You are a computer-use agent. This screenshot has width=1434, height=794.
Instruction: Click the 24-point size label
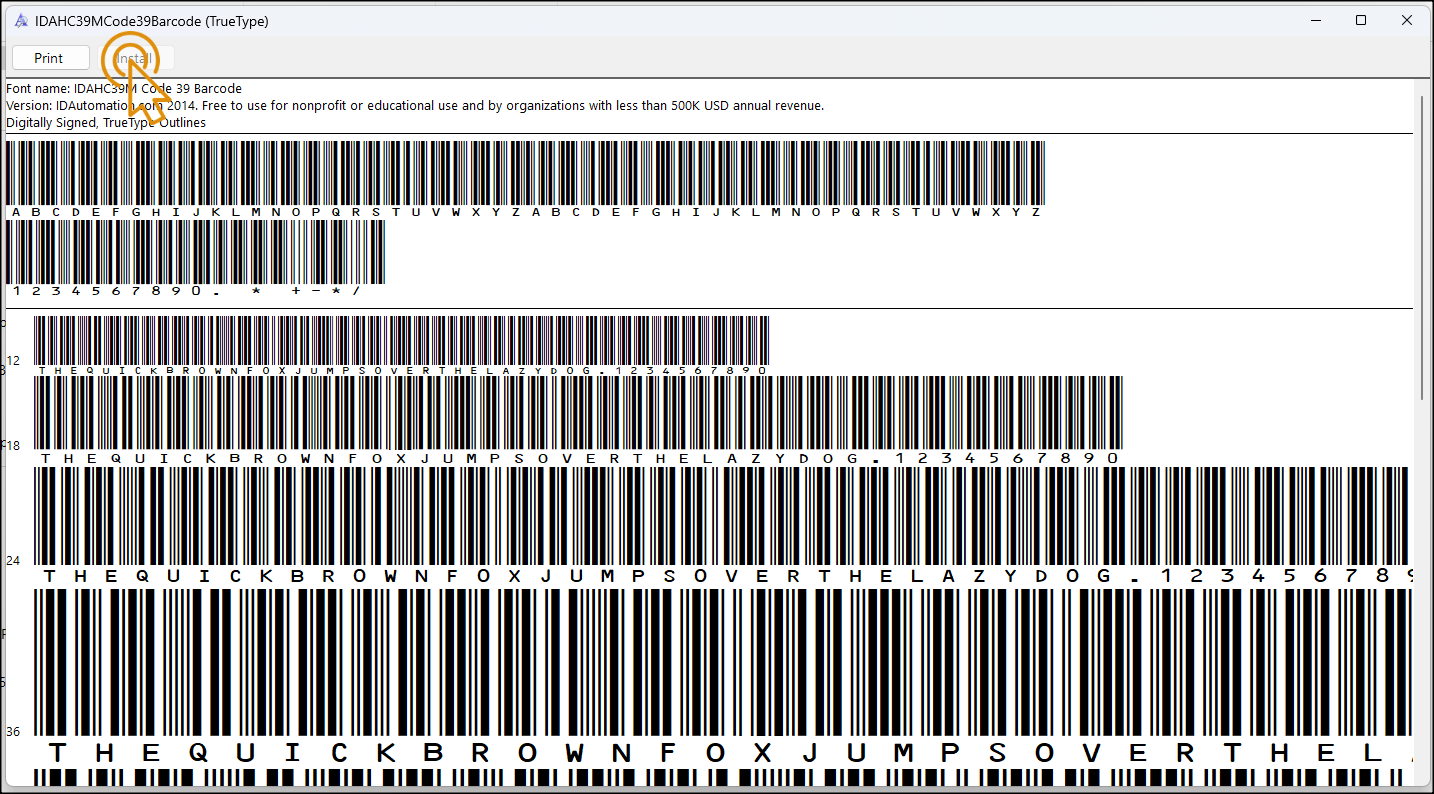pos(13,560)
